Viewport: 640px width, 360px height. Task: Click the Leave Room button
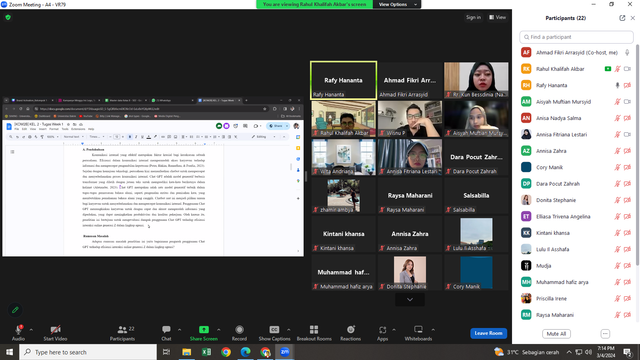tap(488, 333)
